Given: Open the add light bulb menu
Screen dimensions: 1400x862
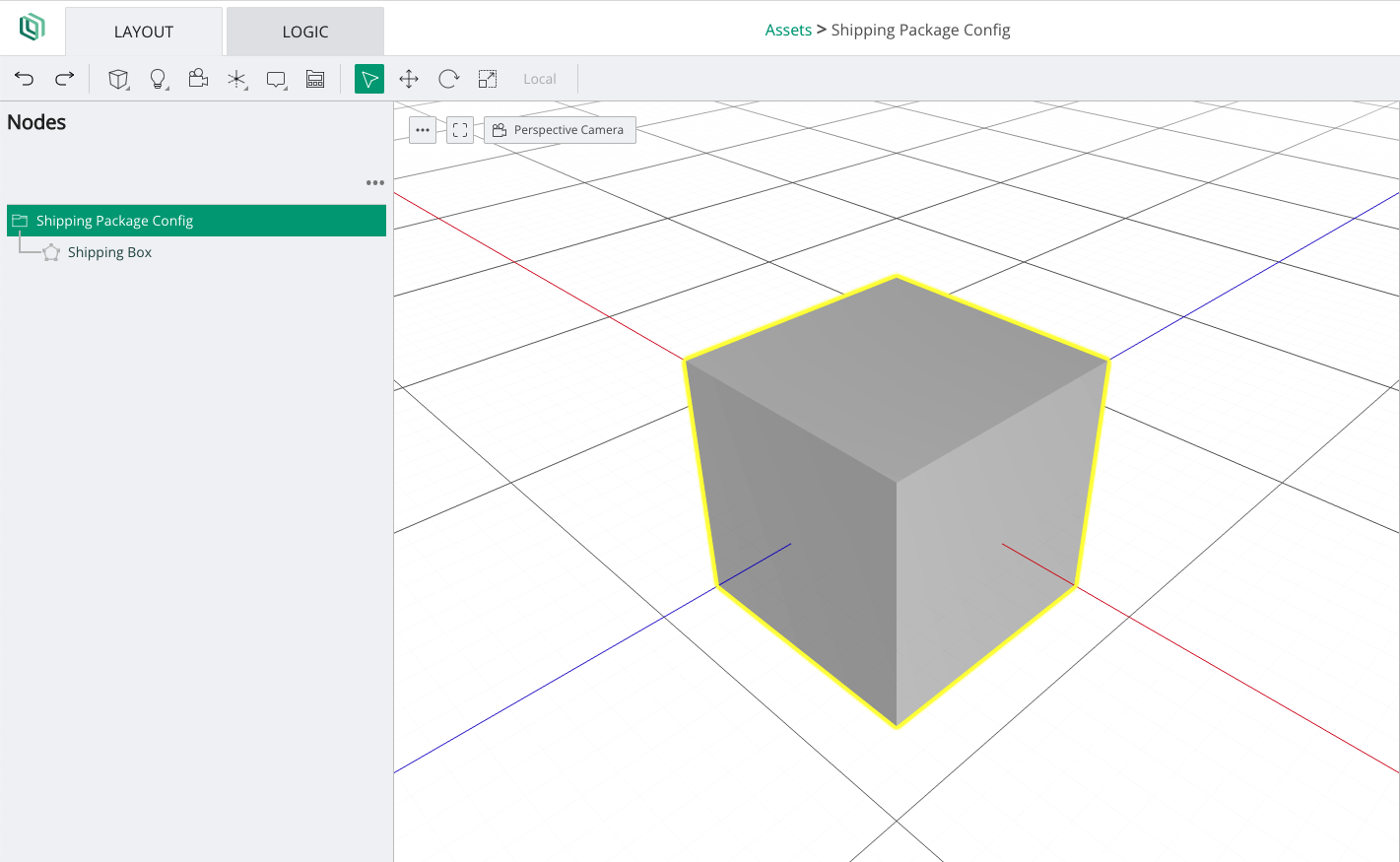Looking at the screenshot, I should coord(158,79).
